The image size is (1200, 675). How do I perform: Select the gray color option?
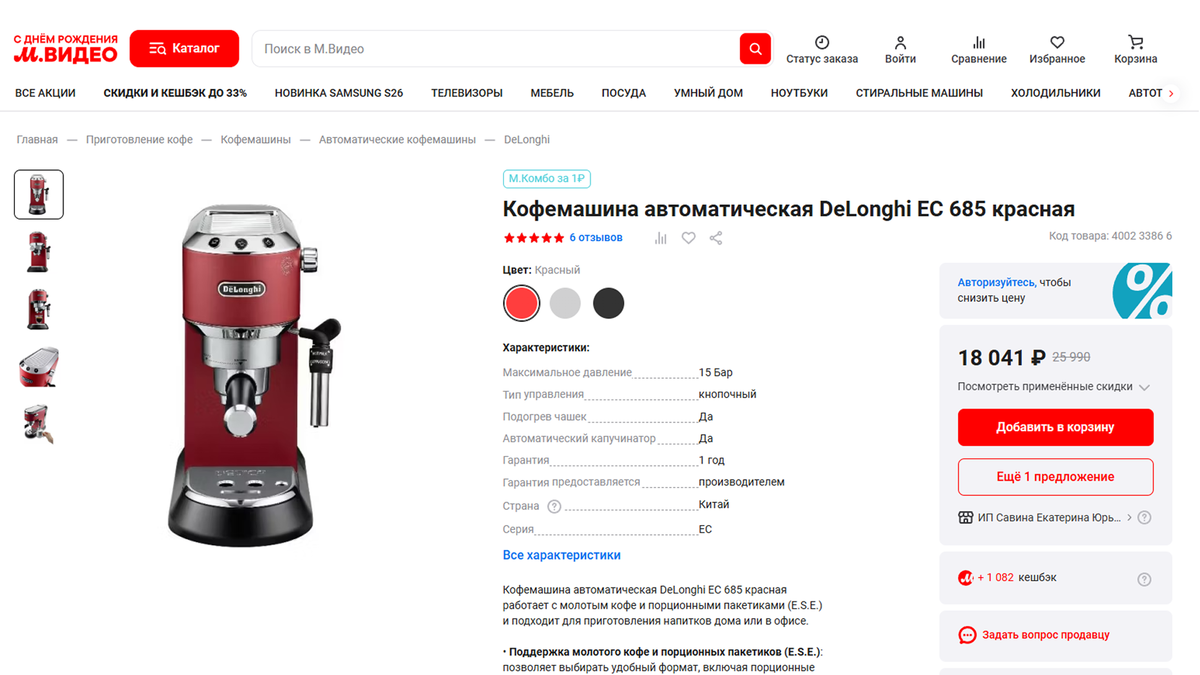565,303
